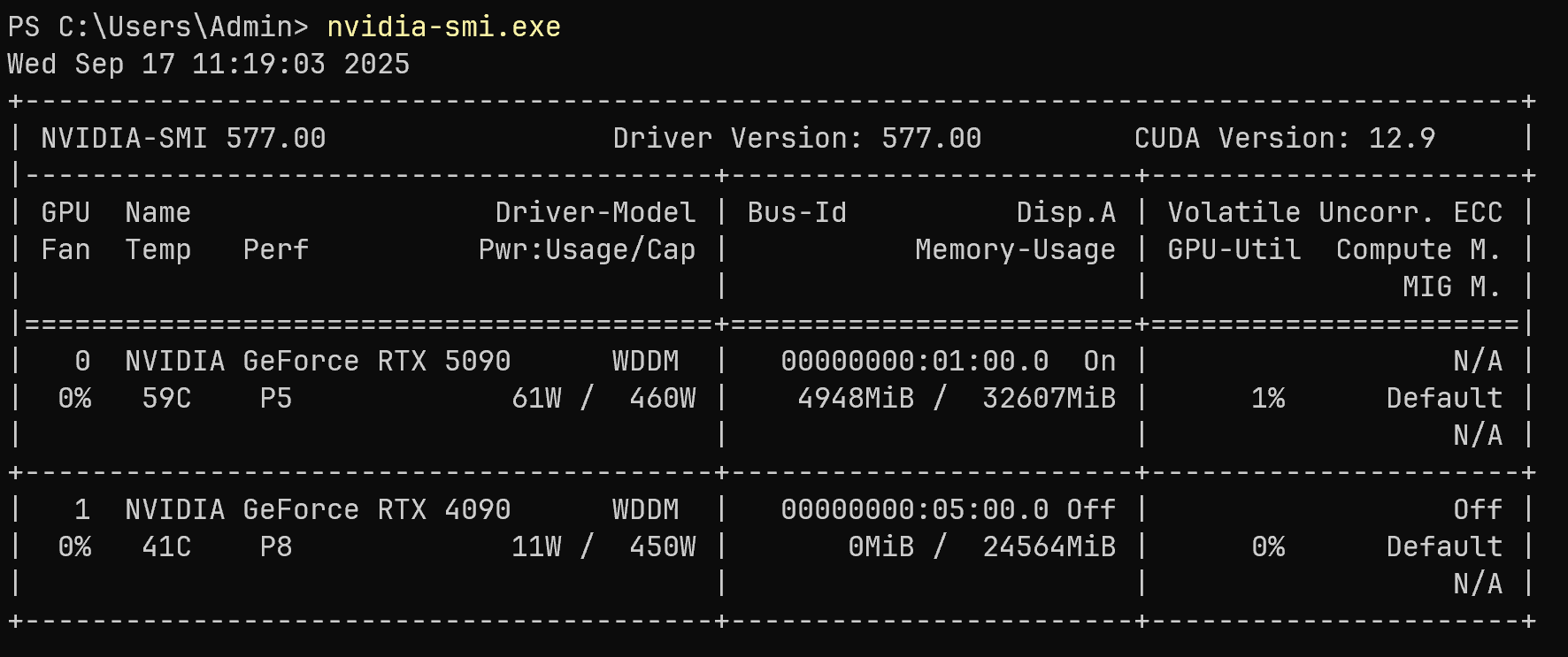The width and height of the screenshot is (1568, 657).
Task: Click the 59C temperature value
Action: (x=166, y=398)
